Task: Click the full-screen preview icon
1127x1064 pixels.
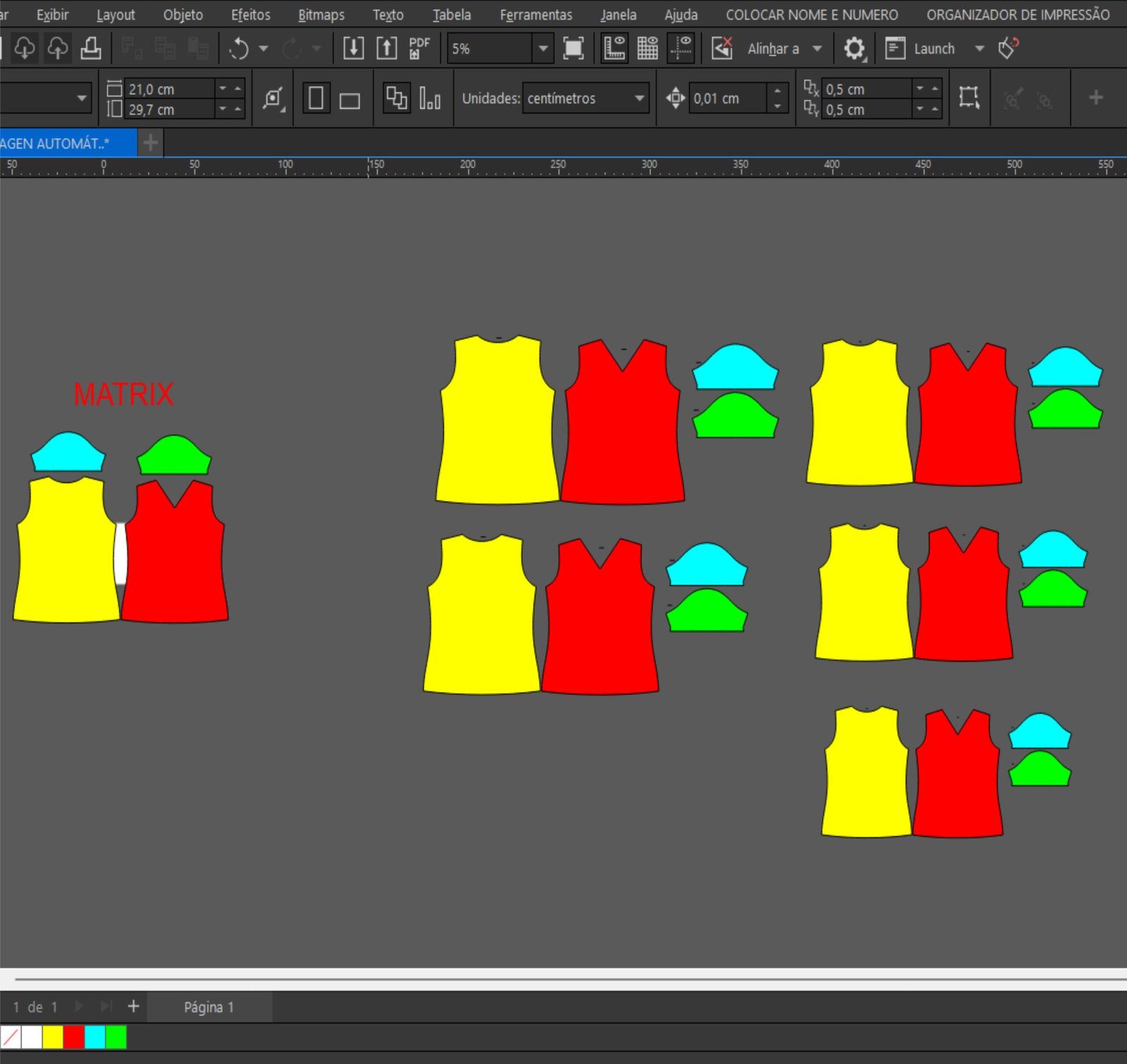Action: point(573,49)
